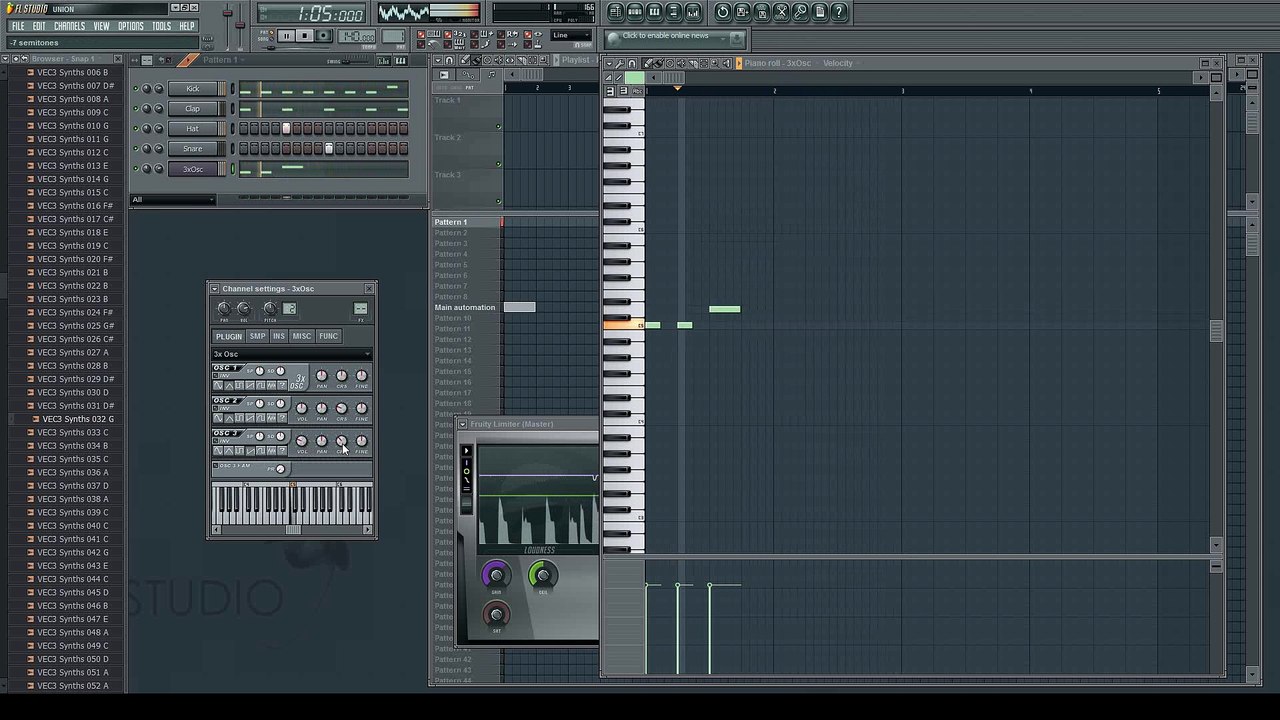Open the Browser panel menu arrow
Viewport: 1280px width, 720px height.
[6, 59]
